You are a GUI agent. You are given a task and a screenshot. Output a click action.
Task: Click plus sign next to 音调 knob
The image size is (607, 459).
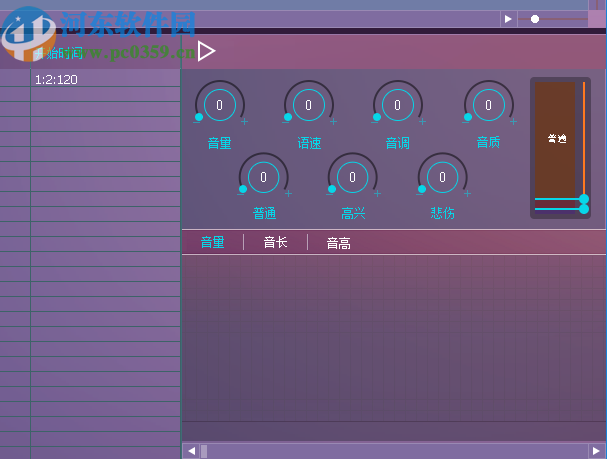pos(422,122)
